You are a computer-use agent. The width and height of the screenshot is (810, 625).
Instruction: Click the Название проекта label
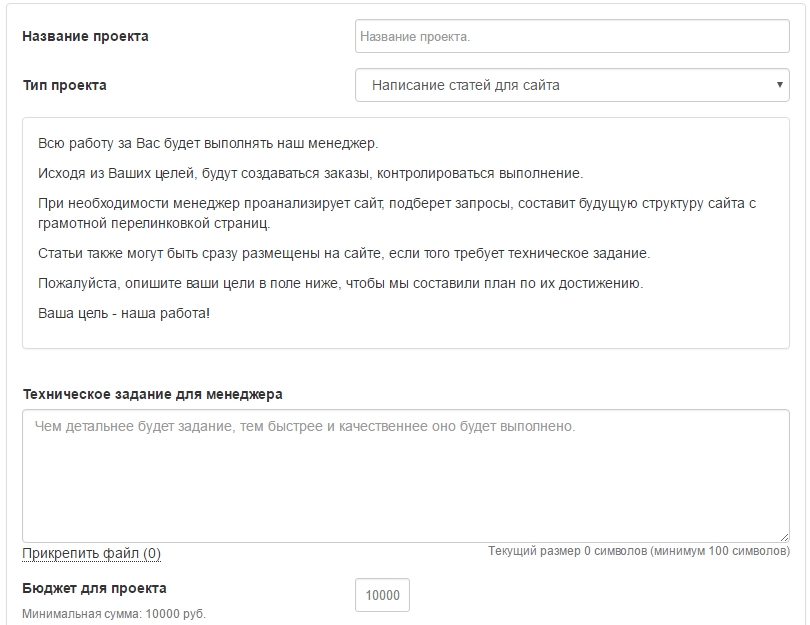[x=85, y=36]
